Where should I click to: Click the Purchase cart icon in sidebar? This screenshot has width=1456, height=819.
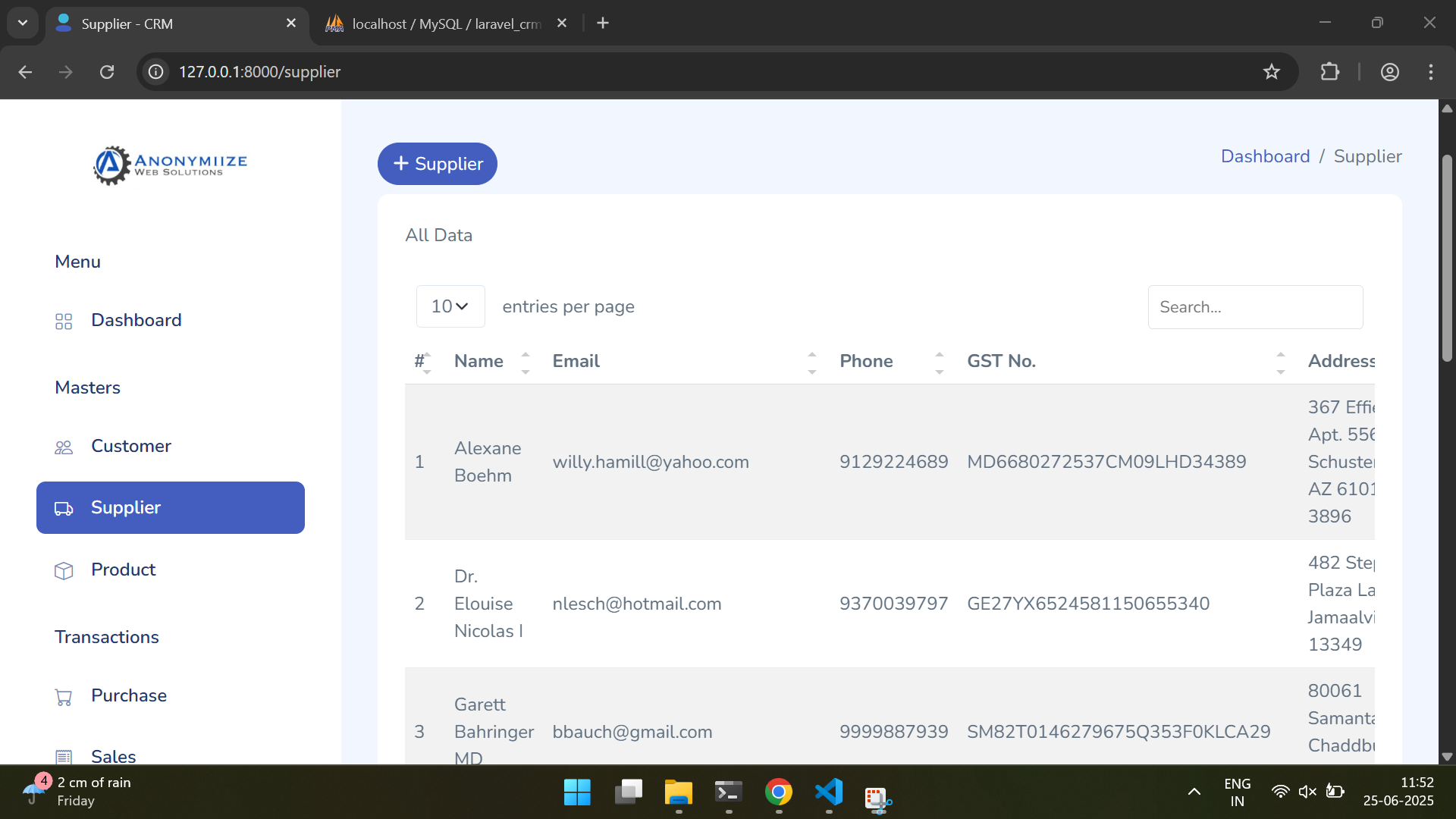[x=64, y=697]
